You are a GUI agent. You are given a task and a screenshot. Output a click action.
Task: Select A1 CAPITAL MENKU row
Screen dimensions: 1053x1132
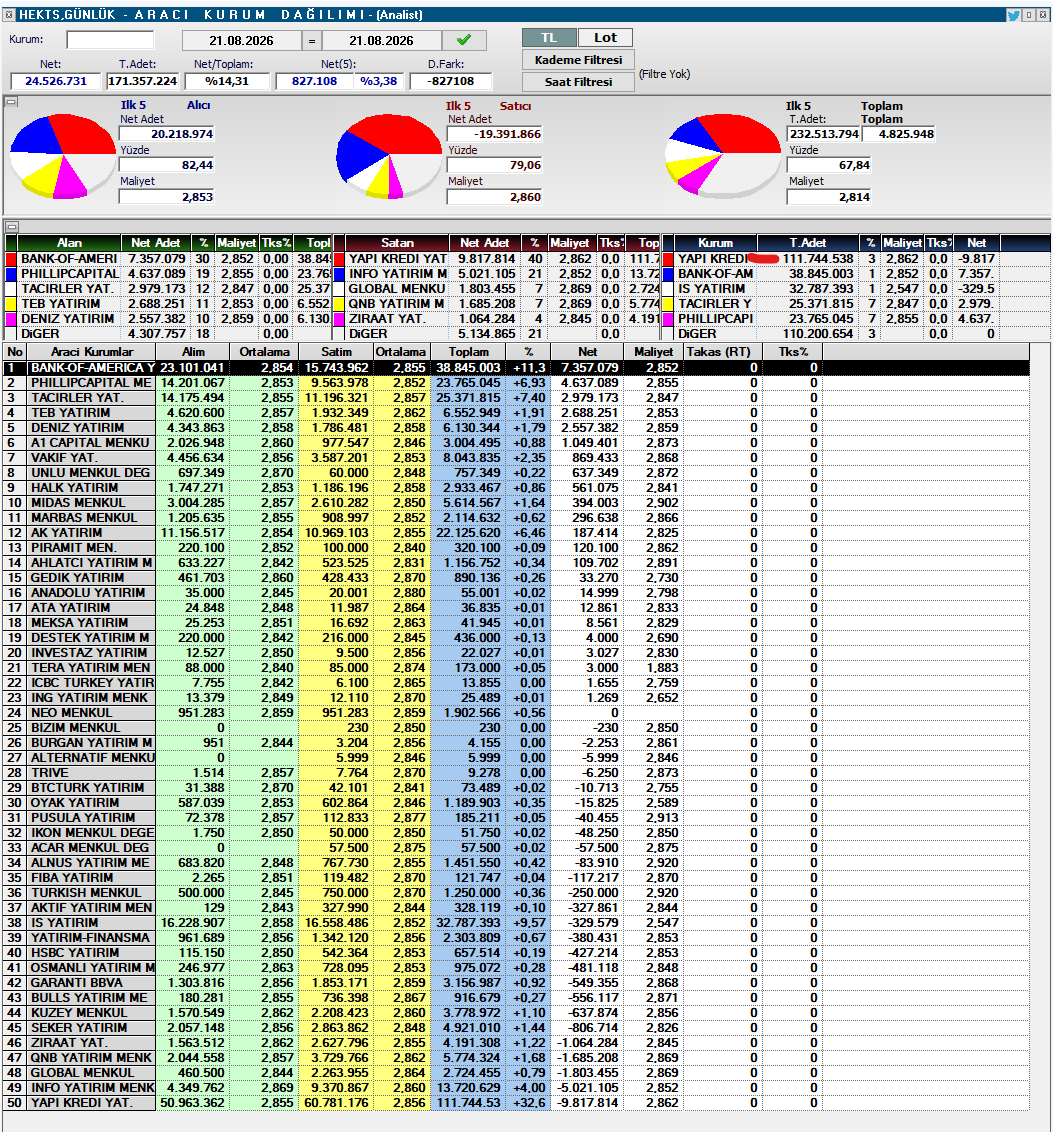516,443
